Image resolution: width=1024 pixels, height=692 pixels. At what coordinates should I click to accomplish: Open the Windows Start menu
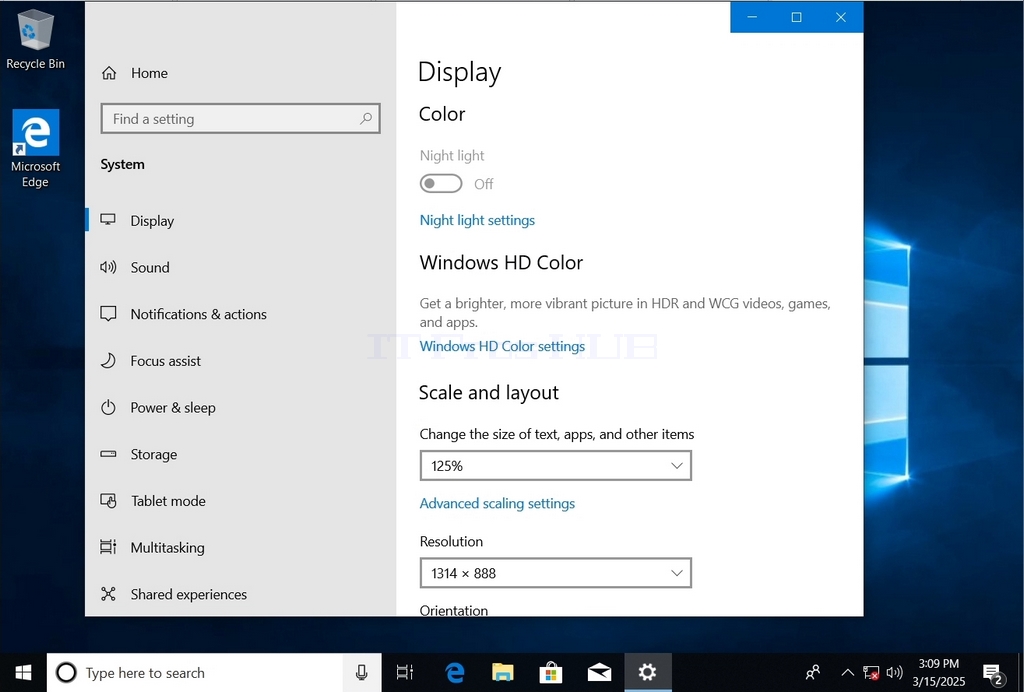24,672
